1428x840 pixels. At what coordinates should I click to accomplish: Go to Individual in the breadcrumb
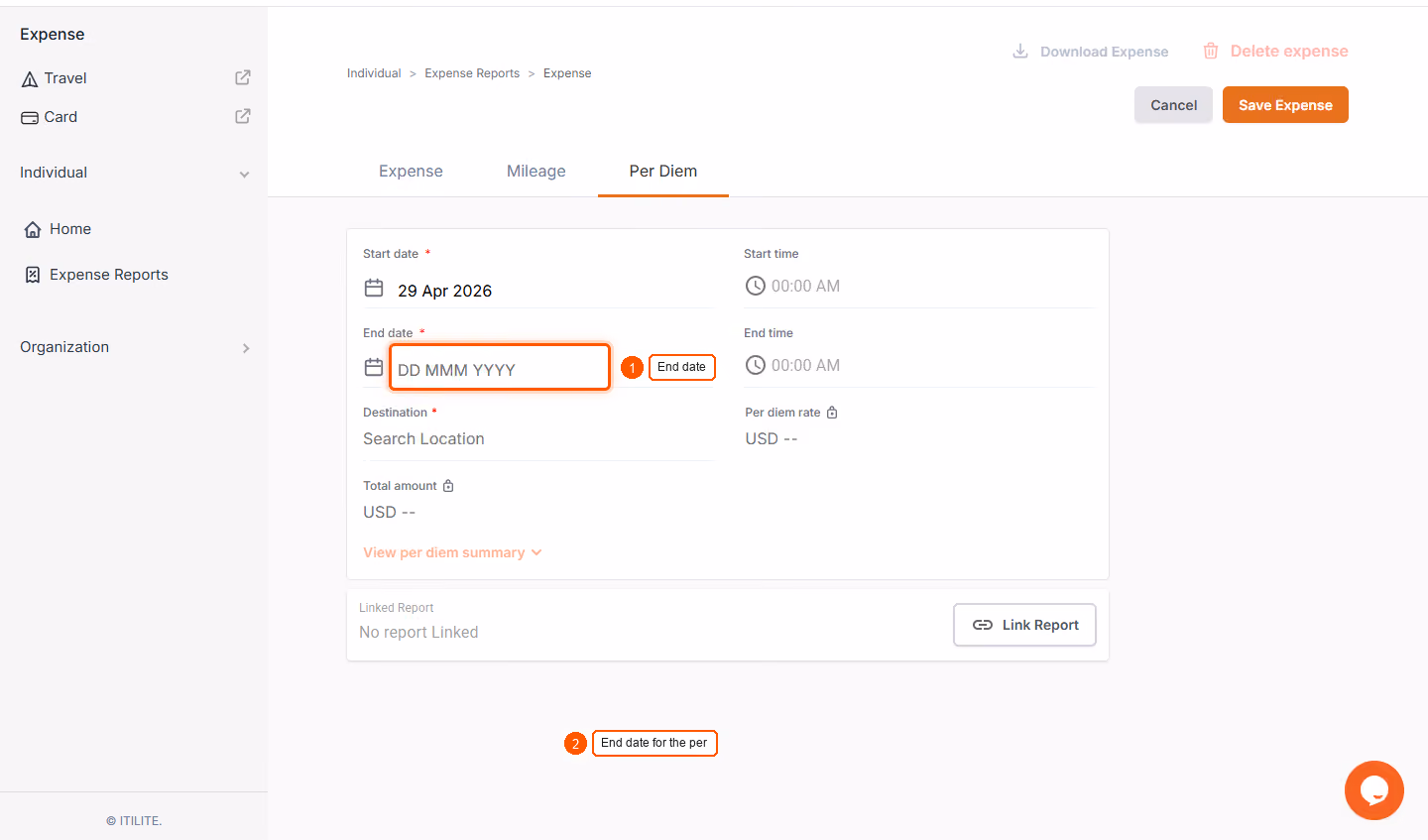coord(374,73)
